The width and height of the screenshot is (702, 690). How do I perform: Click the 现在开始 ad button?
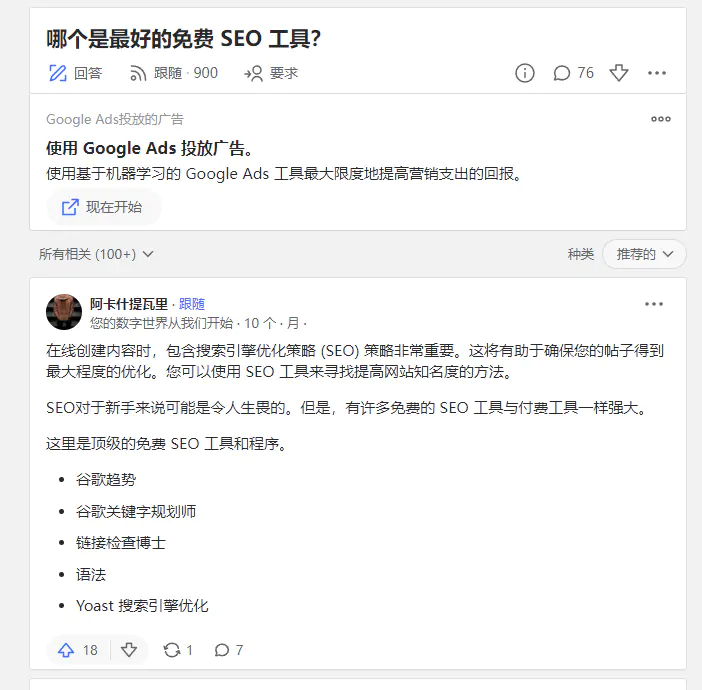pos(103,207)
